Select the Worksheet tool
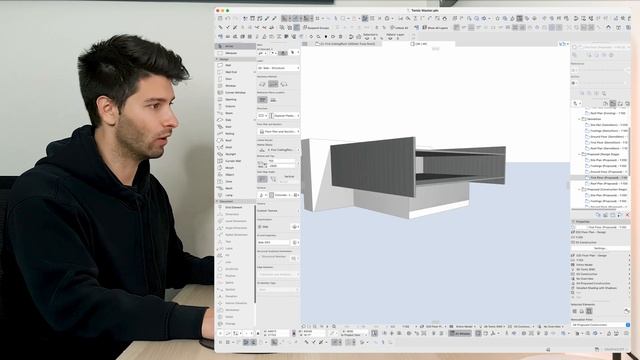Image resolution: width=640 pixels, height=360 pixels. pyautogui.click(x=235, y=310)
